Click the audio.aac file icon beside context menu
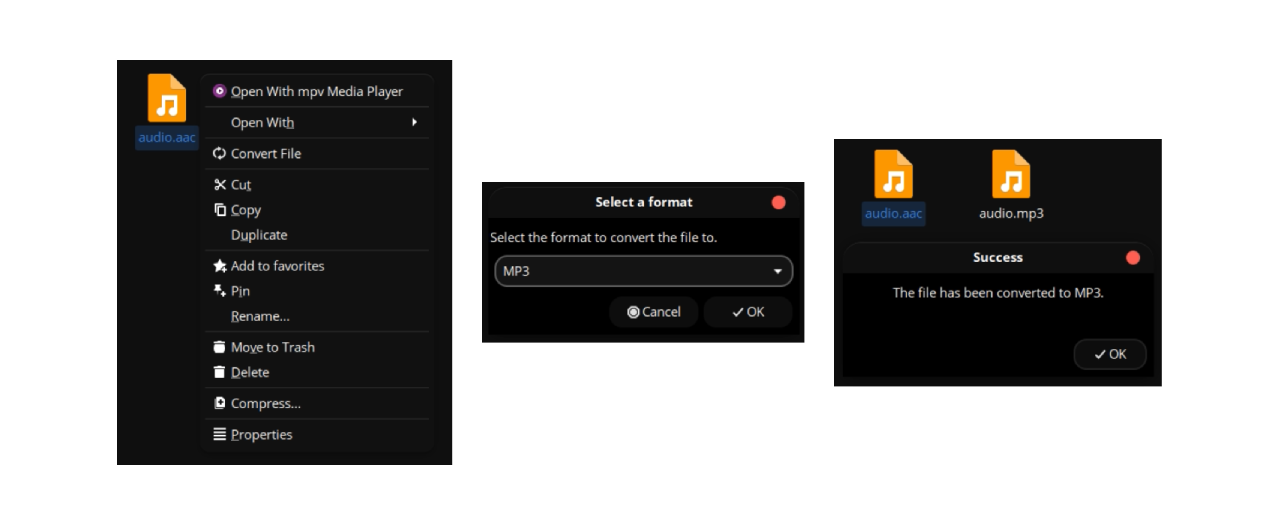 pos(166,99)
